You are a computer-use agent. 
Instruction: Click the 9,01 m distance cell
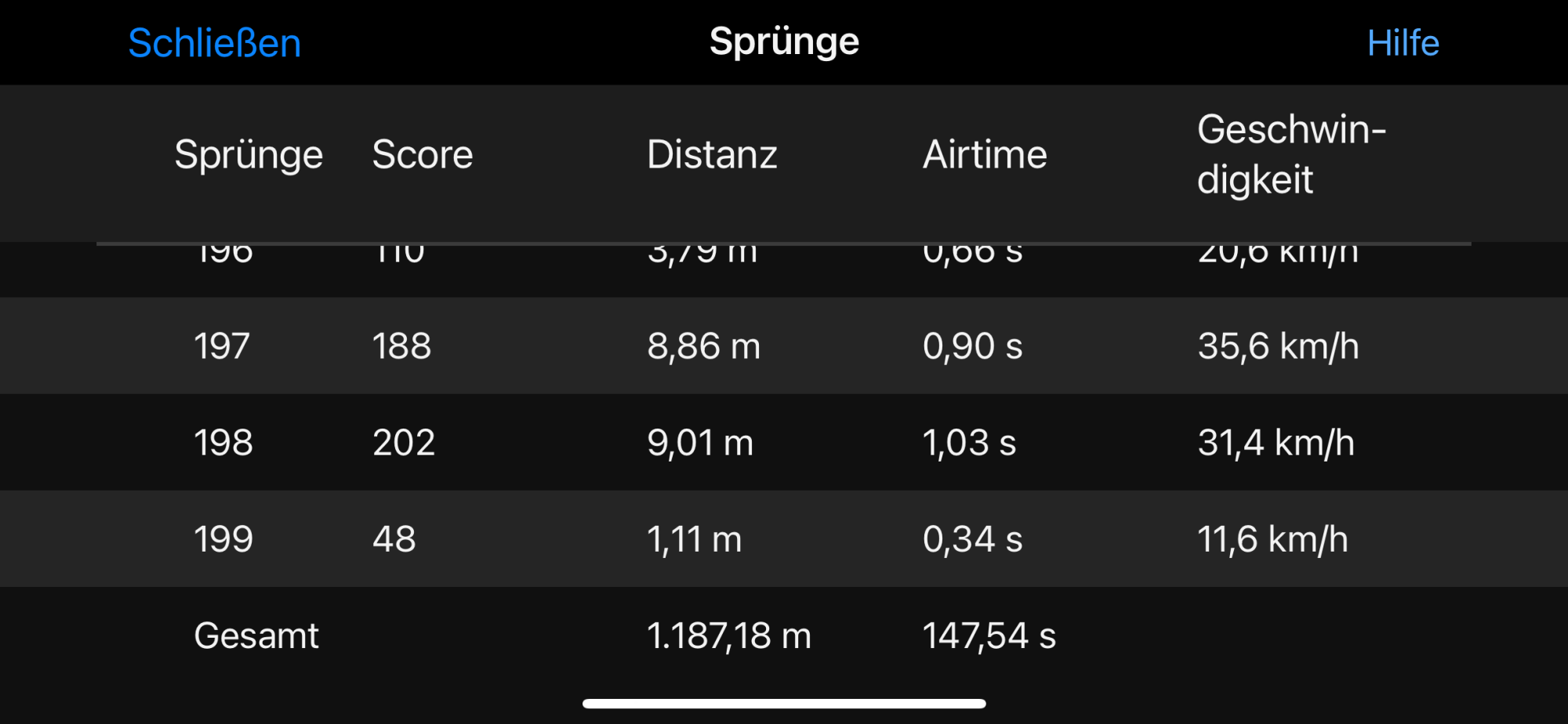(700, 443)
